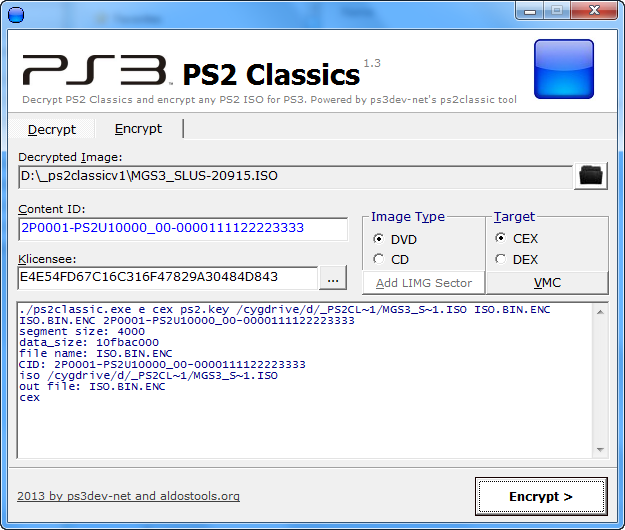Start encryption with Encrypt > button
The height and width of the screenshot is (530, 625).
[541, 497]
